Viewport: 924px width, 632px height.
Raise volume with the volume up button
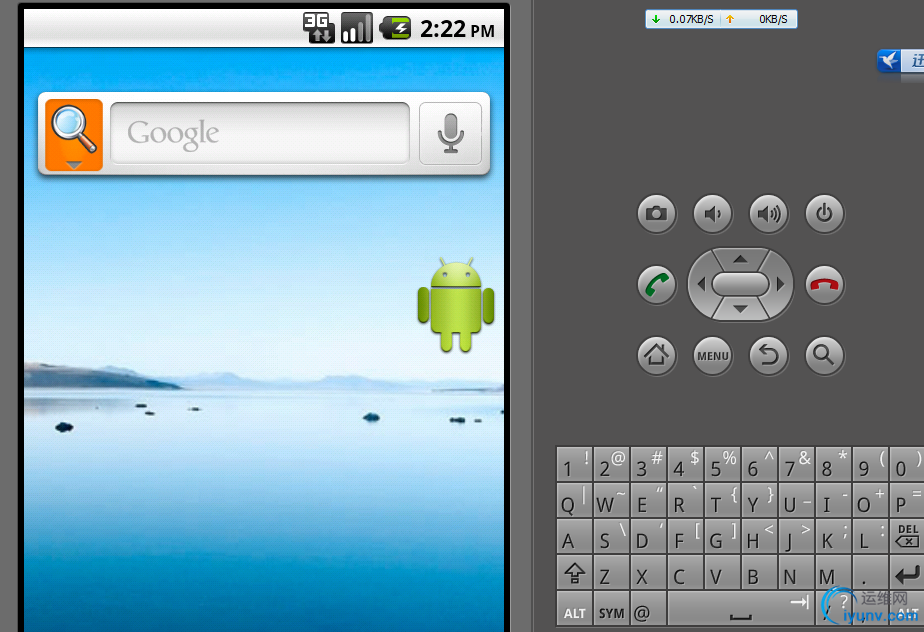click(768, 213)
